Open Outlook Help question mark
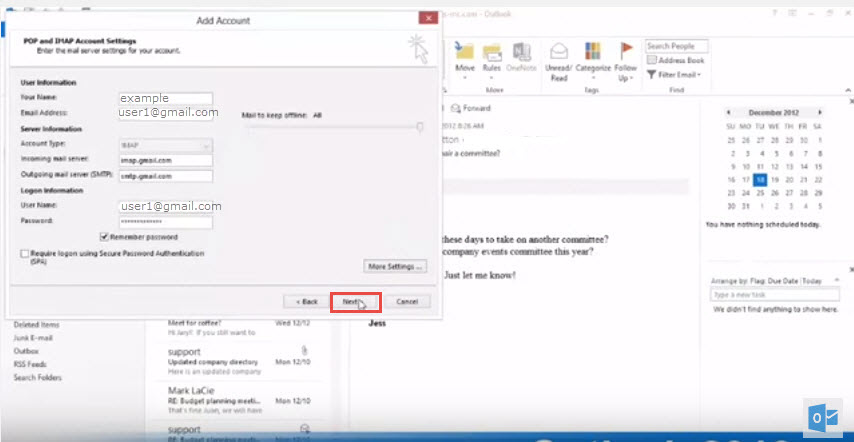Image resolution: width=854 pixels, height=442 pixels. click(x=774, y=13)
